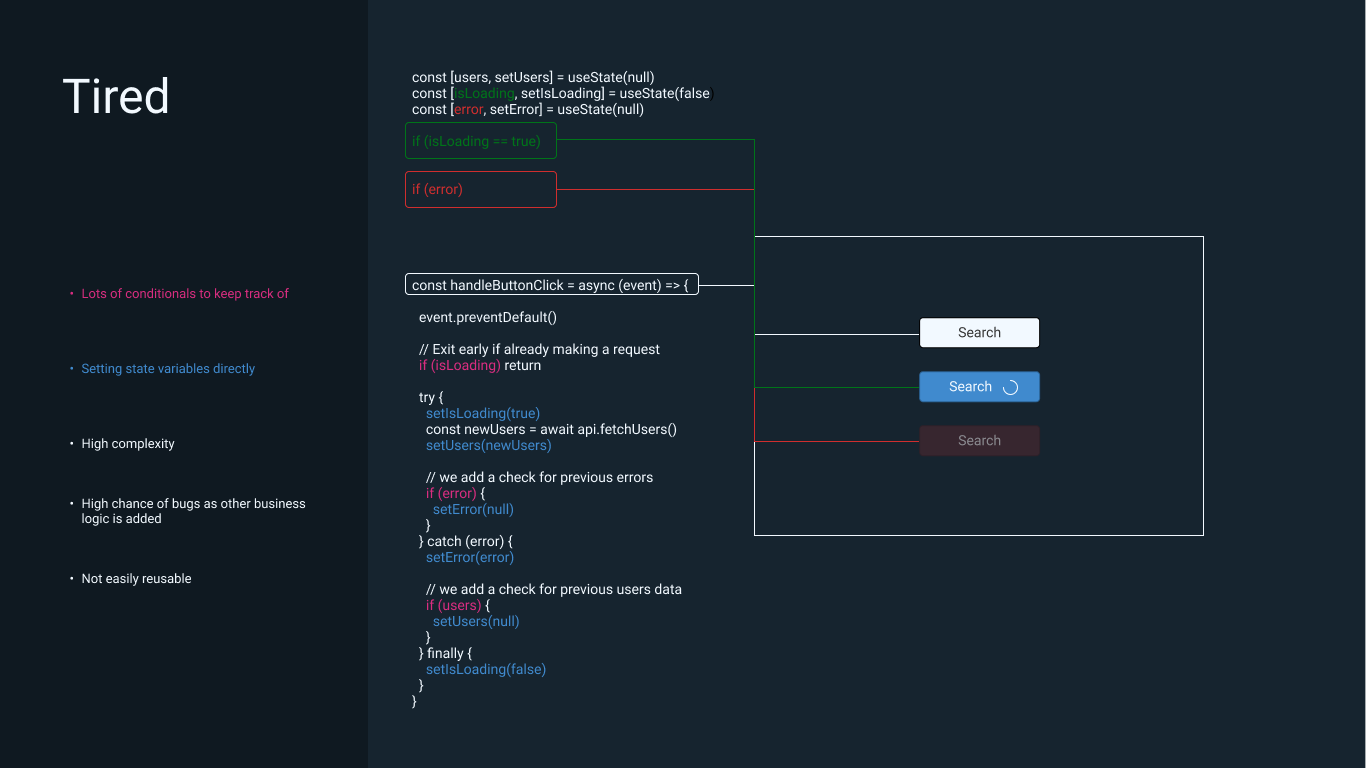
Task: Click code line "setIsLoading(false)"
Action: 486,669
